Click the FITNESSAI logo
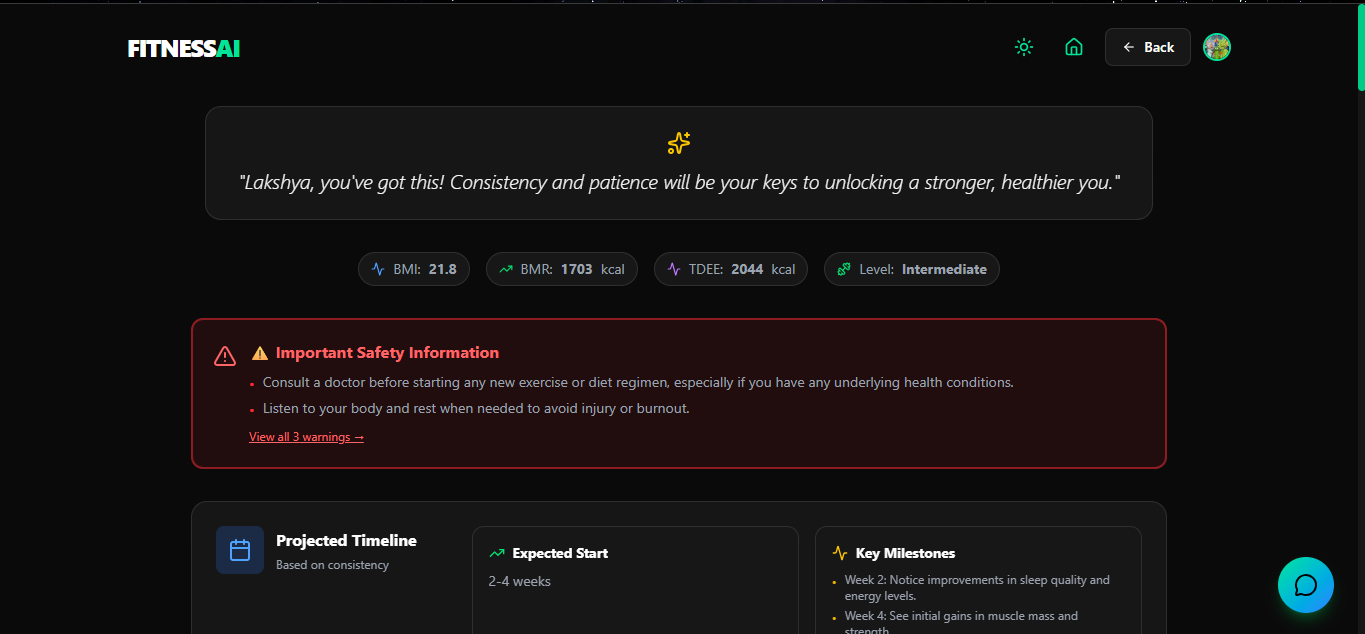The image size is (1365, 634). point(184,48)
